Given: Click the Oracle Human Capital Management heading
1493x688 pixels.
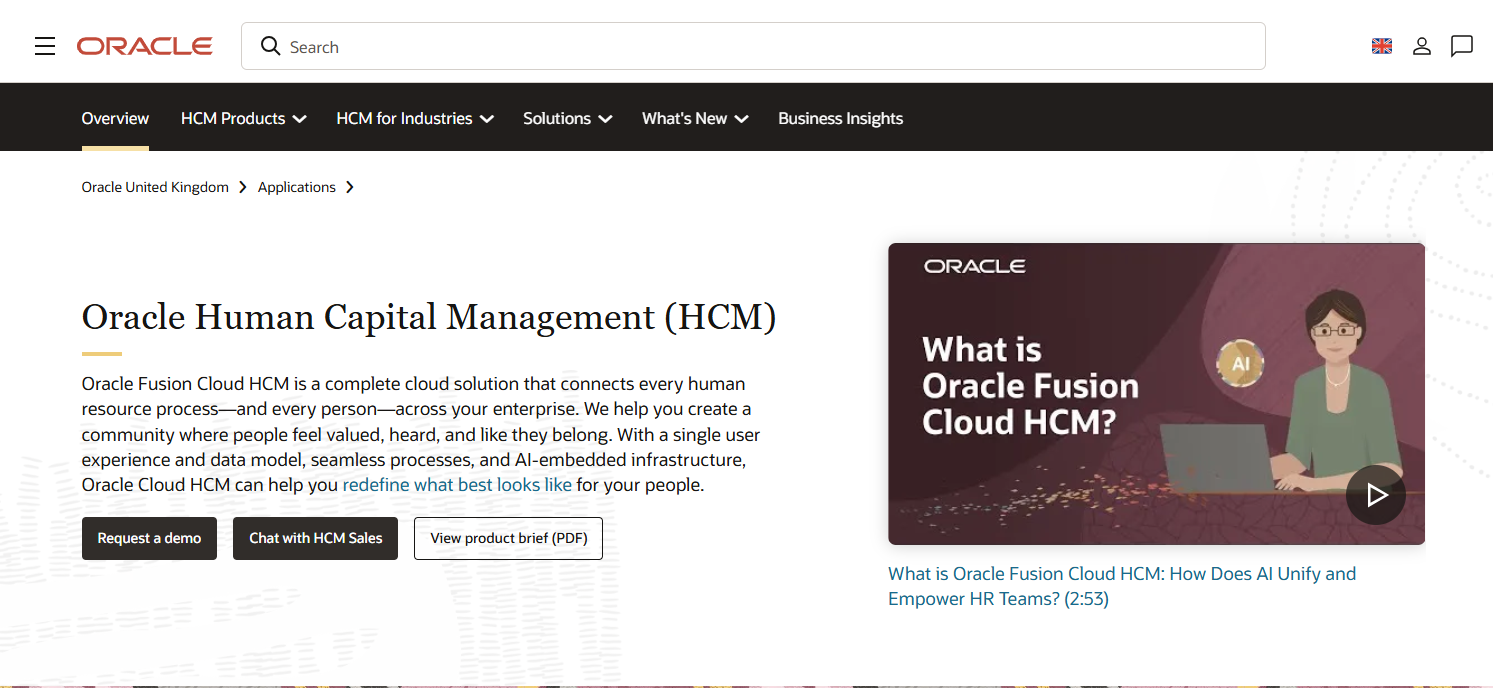Looking at the screenshot, I should (x=429, y=317).
